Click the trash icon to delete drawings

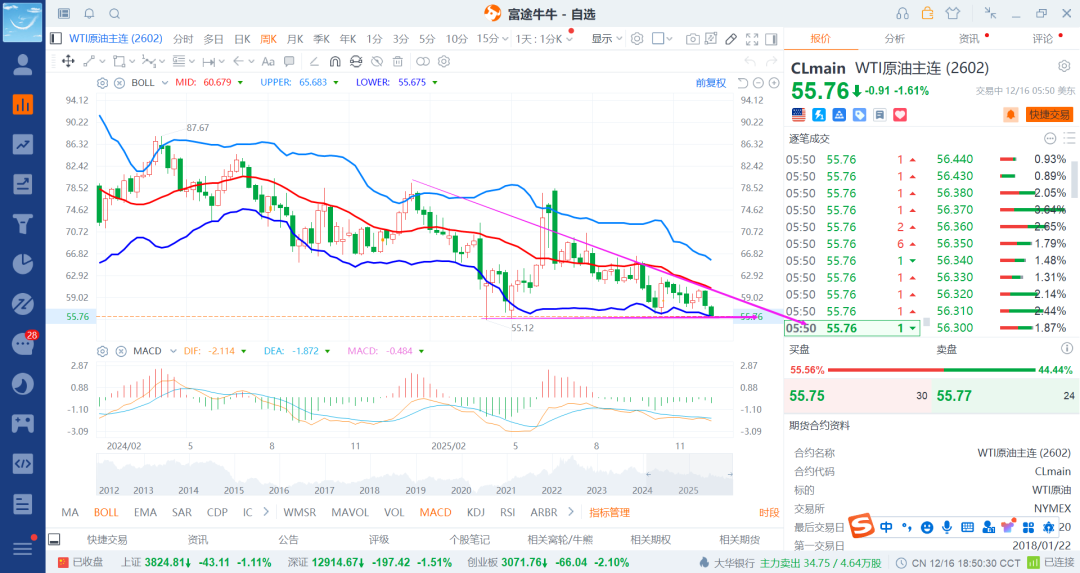[x=399, y=61]
